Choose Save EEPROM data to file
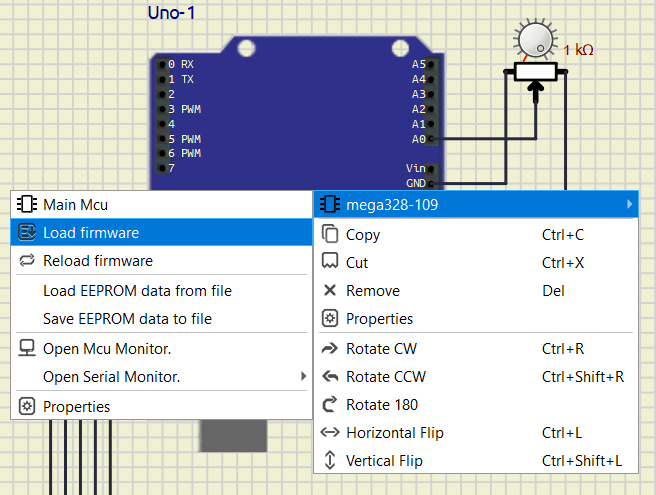 (x=127, y=319)
